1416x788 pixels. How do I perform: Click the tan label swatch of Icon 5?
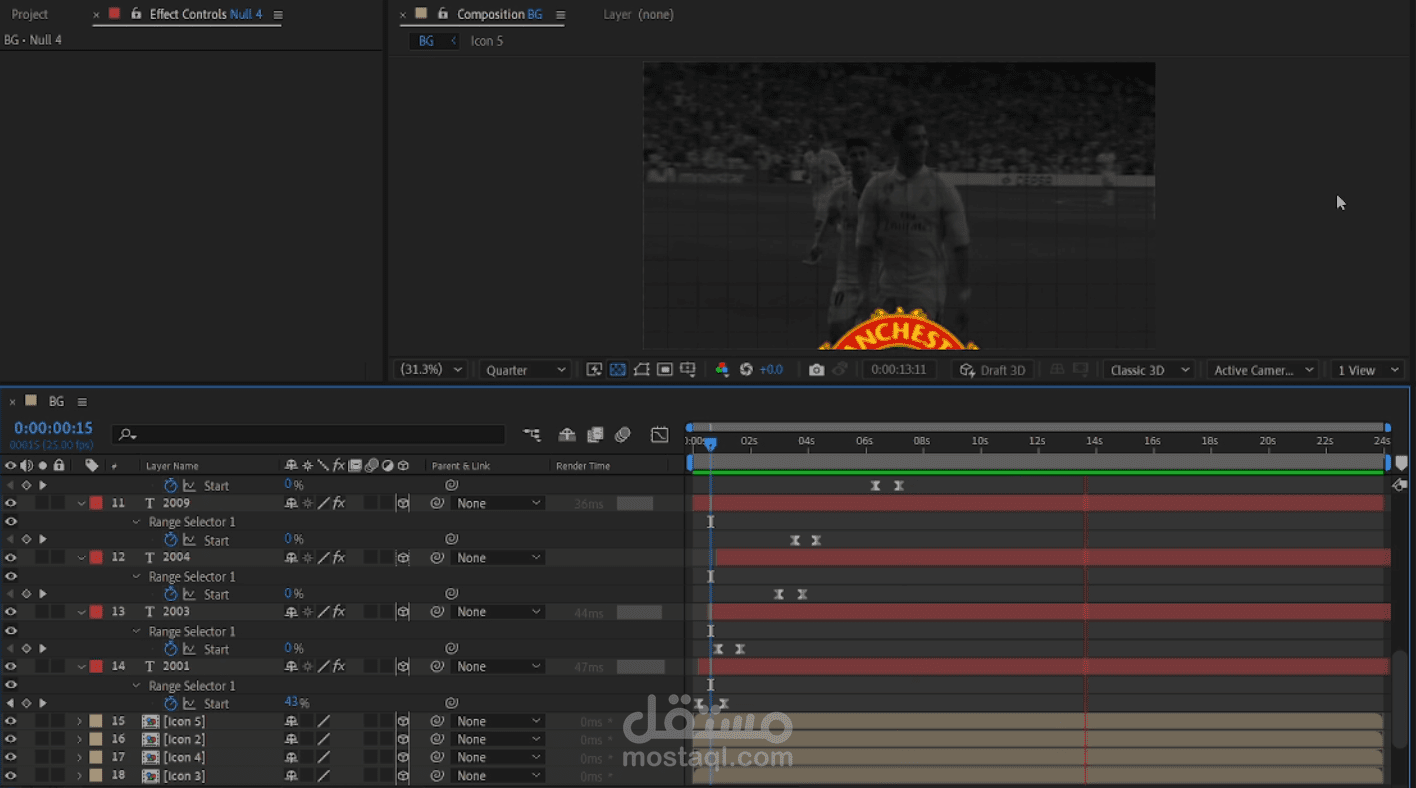point(96,721)
